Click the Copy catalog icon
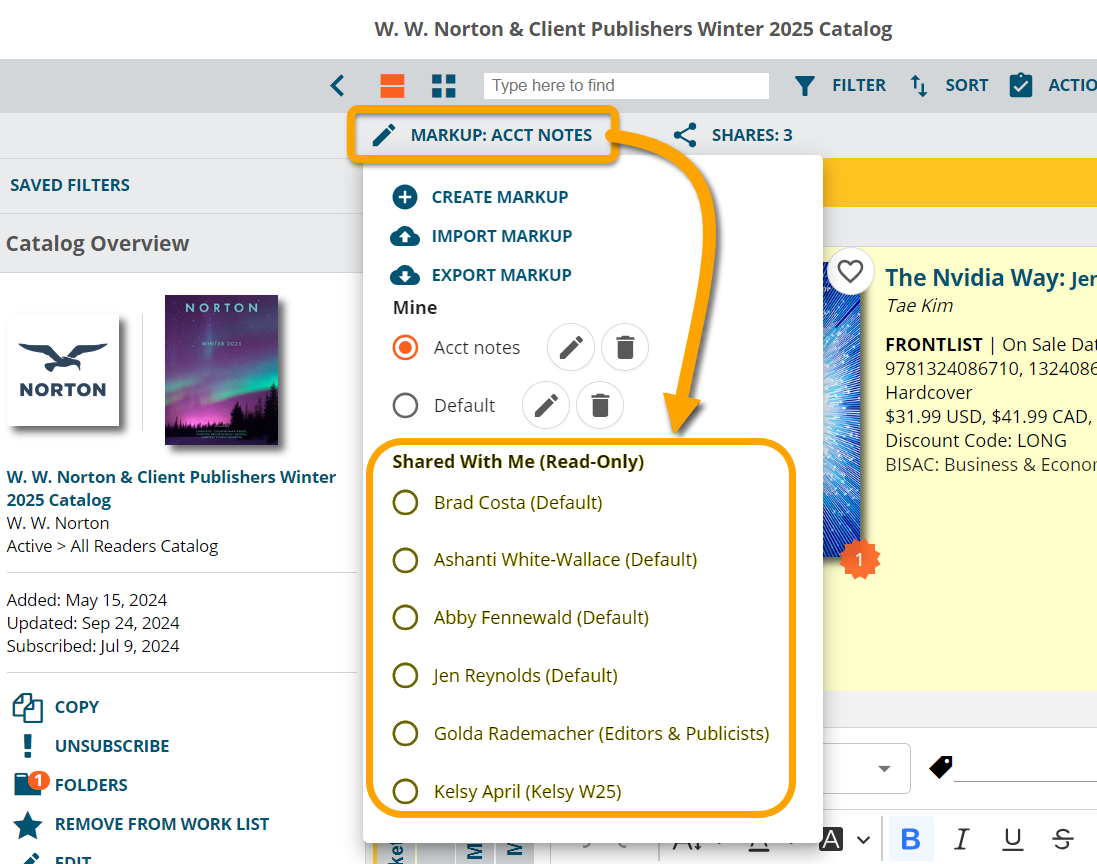Viewport: 1097px width, 864px height. pos(27,707)
